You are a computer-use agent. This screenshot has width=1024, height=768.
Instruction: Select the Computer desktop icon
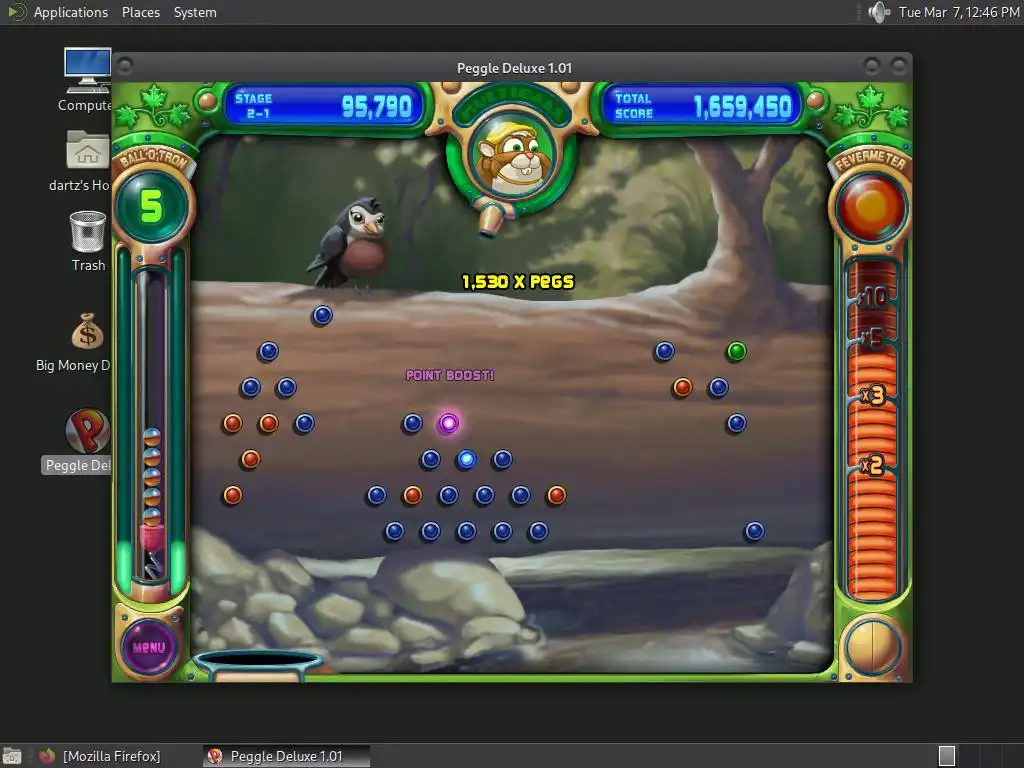point(87,80)
